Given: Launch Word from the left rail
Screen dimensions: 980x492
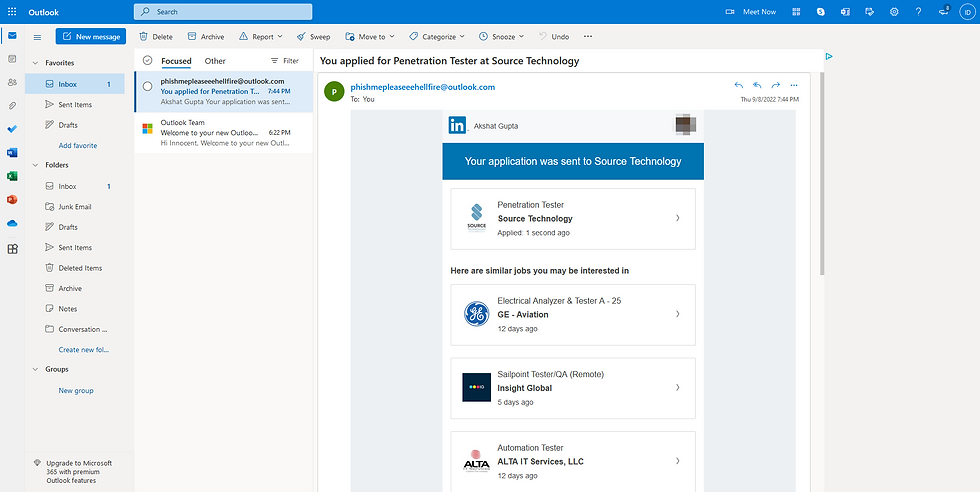Looking at the screenshot, I should tap(12, 153).
